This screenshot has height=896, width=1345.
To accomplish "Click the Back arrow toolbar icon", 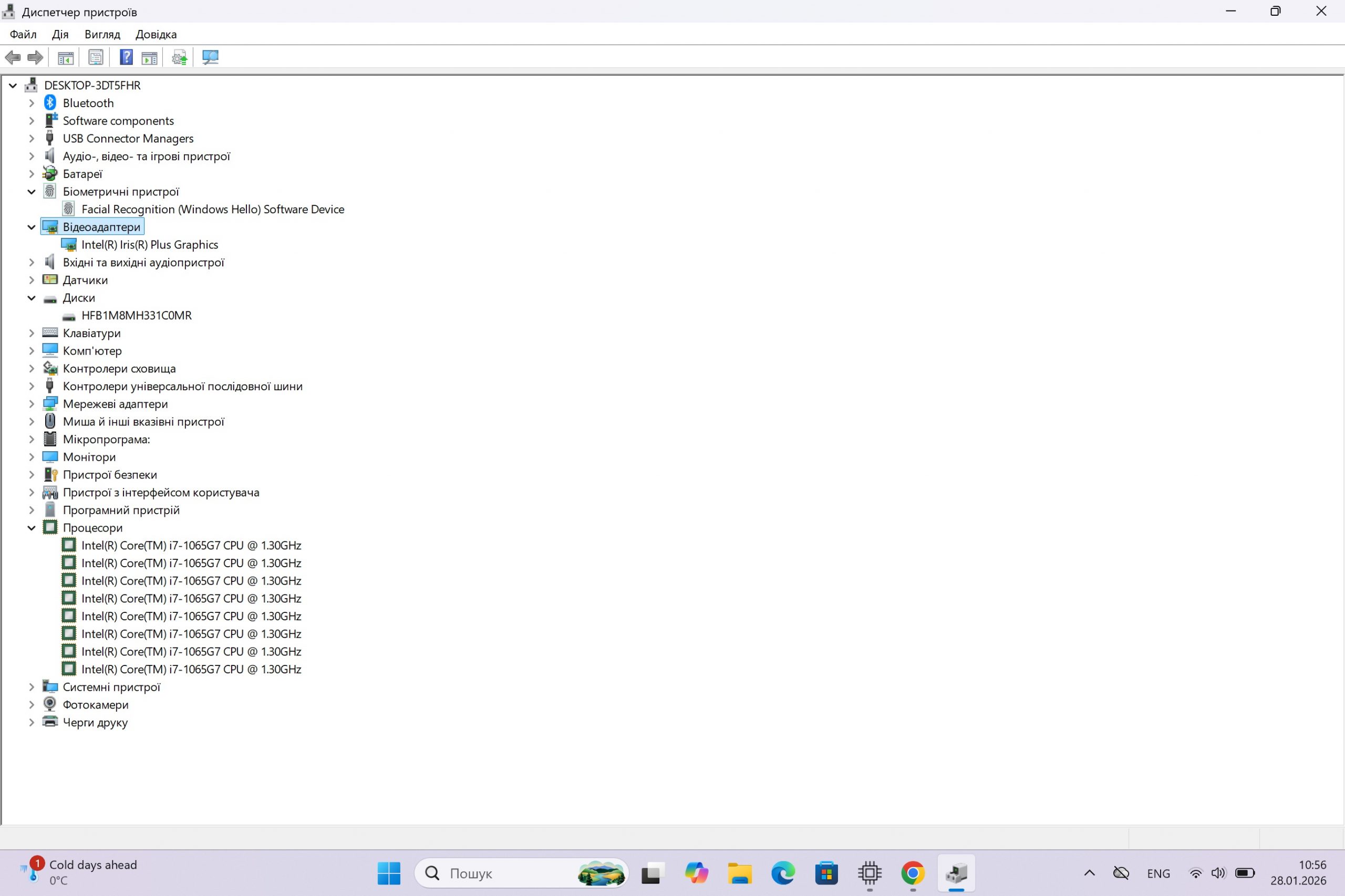I will click(x=13, y=57).
